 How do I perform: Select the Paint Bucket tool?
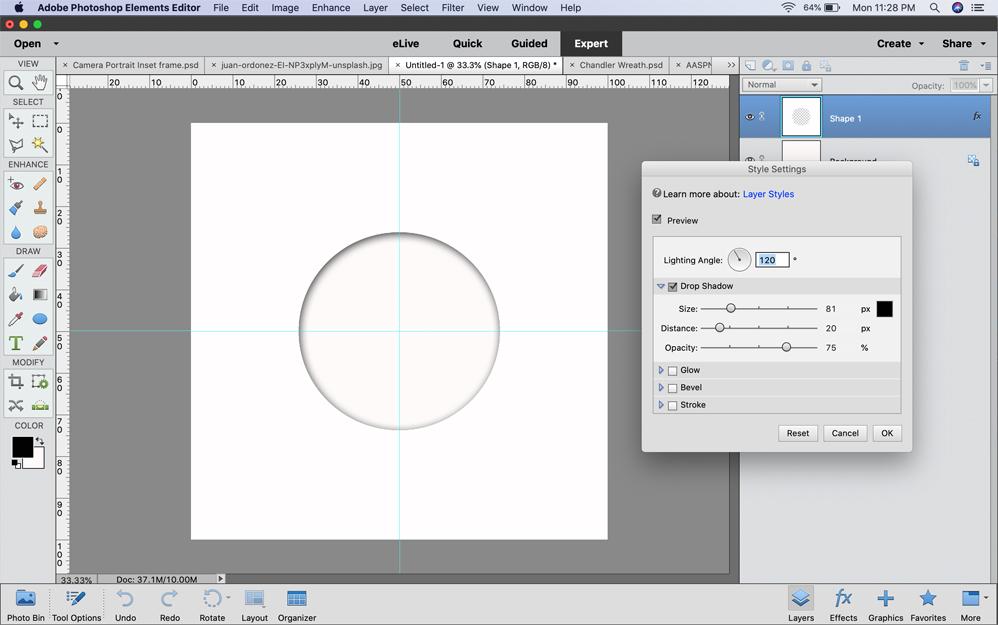coord(16,295)
